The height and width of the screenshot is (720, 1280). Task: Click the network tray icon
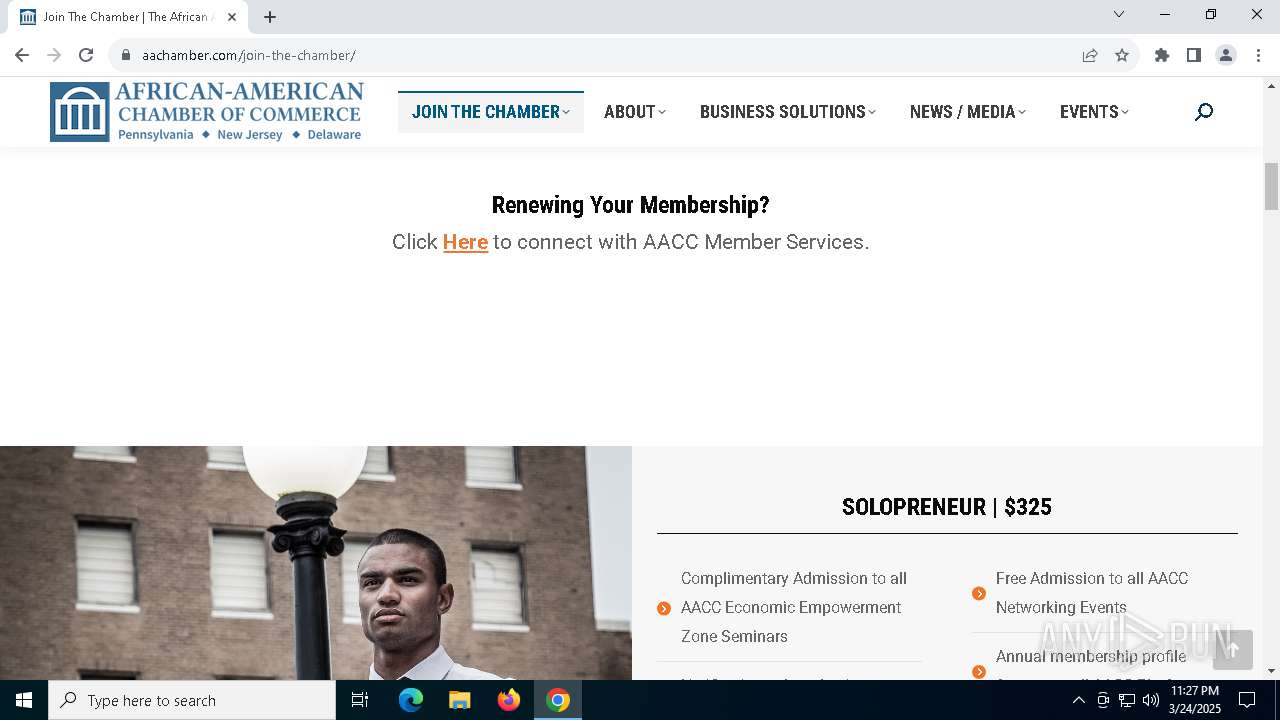(x=1127, y=700)
